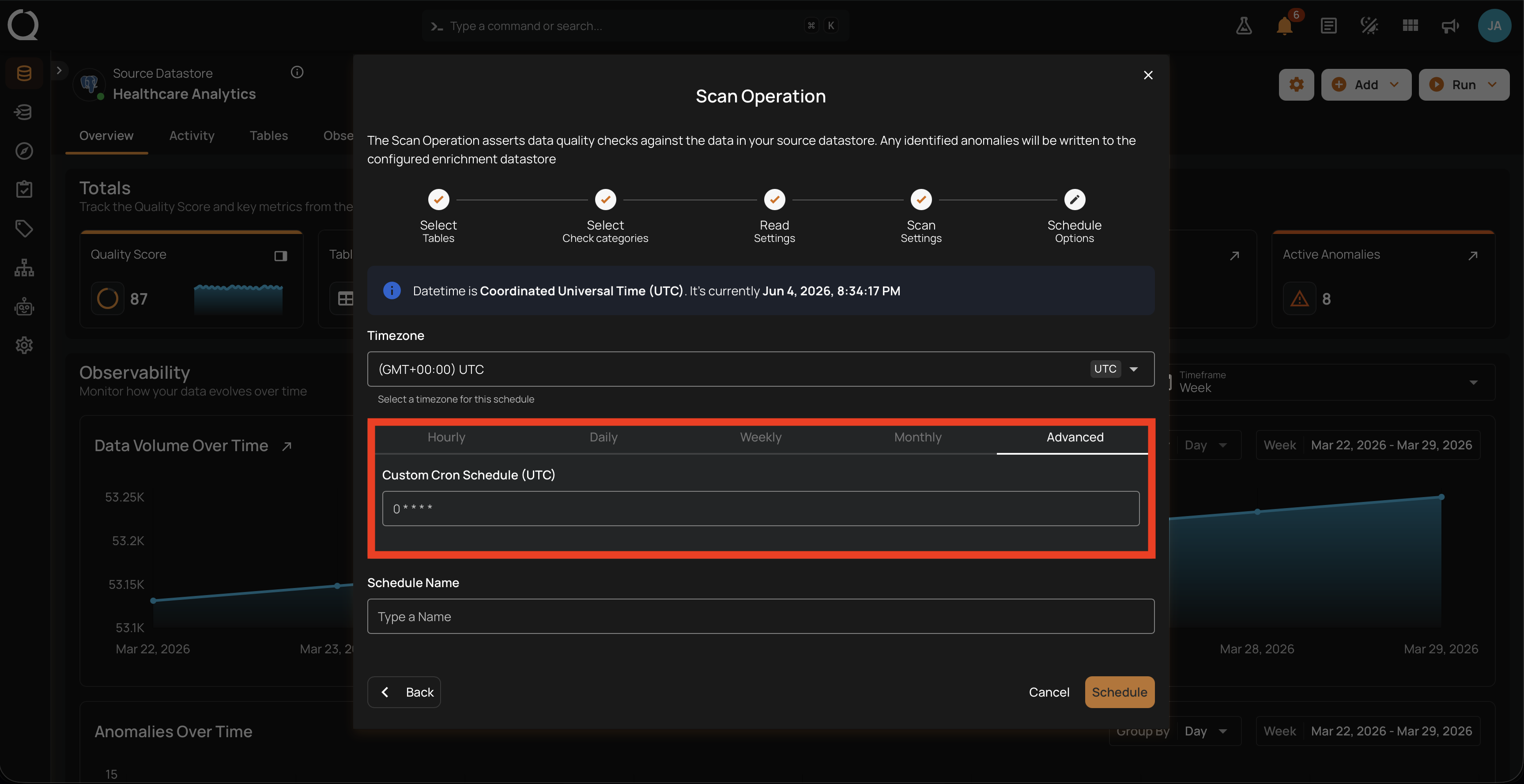Click the Active Anomalies warning triangle icon

tap(1299, 299)
